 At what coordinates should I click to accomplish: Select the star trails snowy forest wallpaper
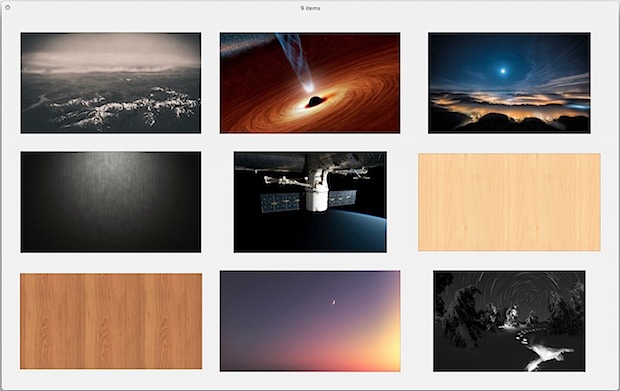pos(509,321)
